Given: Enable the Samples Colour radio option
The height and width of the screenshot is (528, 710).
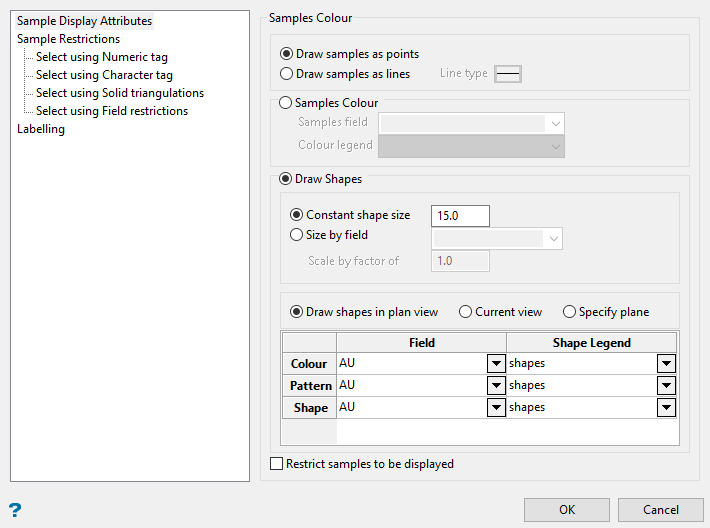Looking at the screenshot, I should tap(287, 102).
